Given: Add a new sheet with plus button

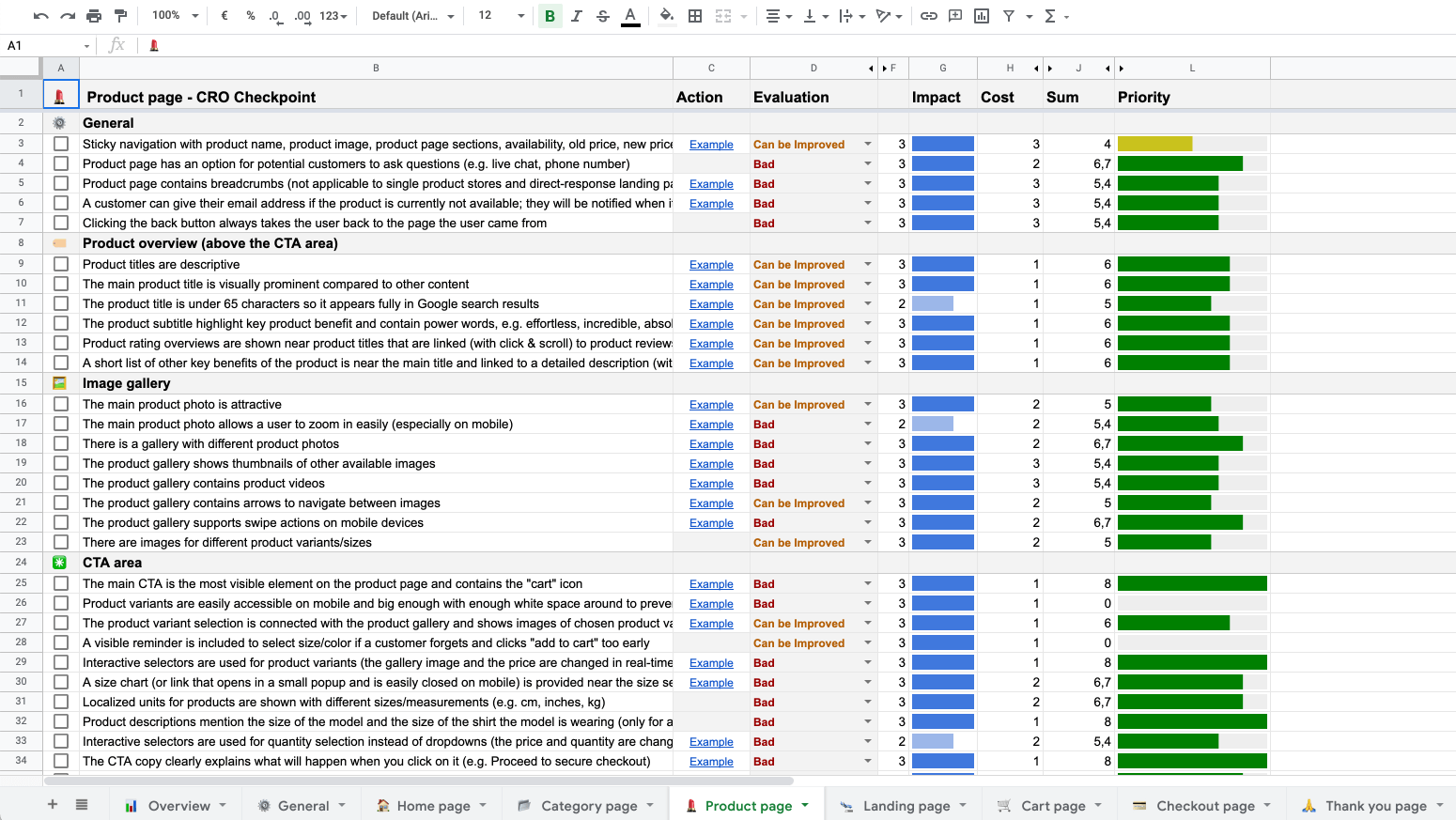Looking at the screenshot, I should (x=53, y=805).
